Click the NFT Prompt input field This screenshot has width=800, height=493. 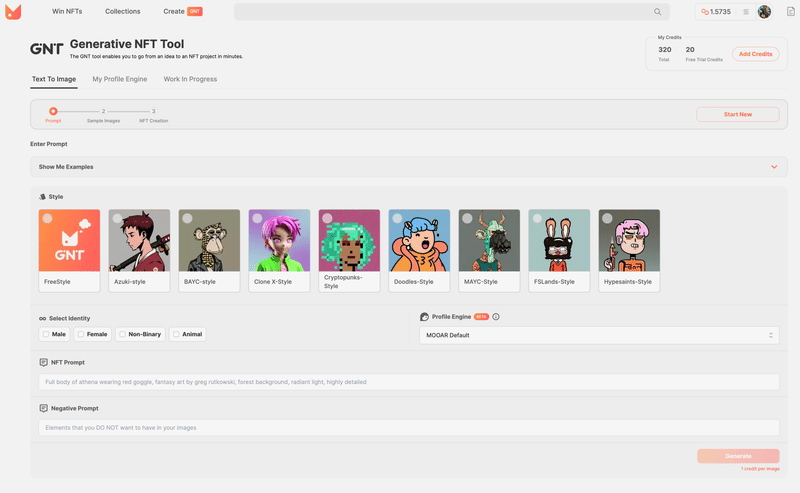409,382
